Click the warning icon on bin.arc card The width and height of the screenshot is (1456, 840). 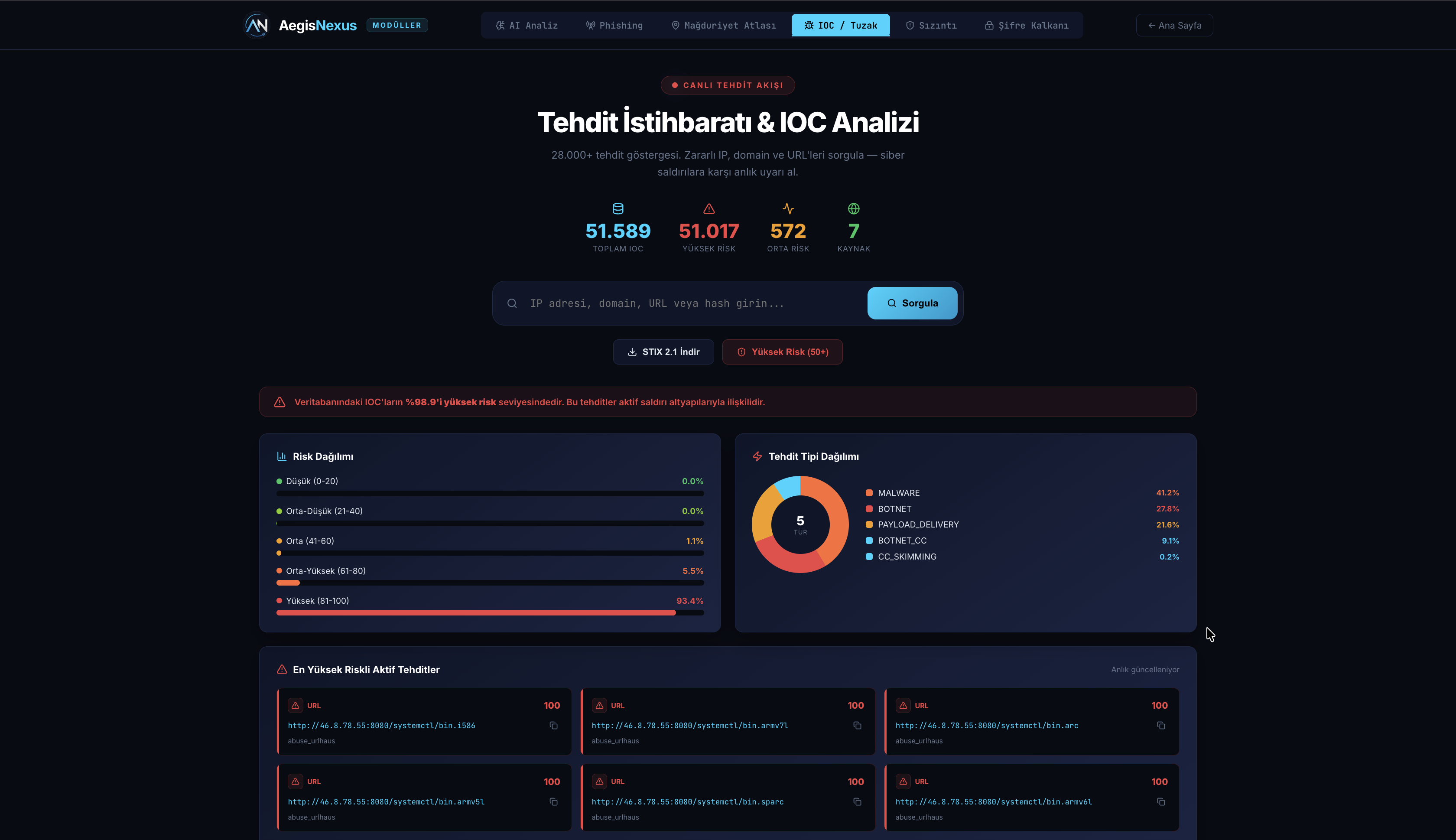[x=903, y=706]
